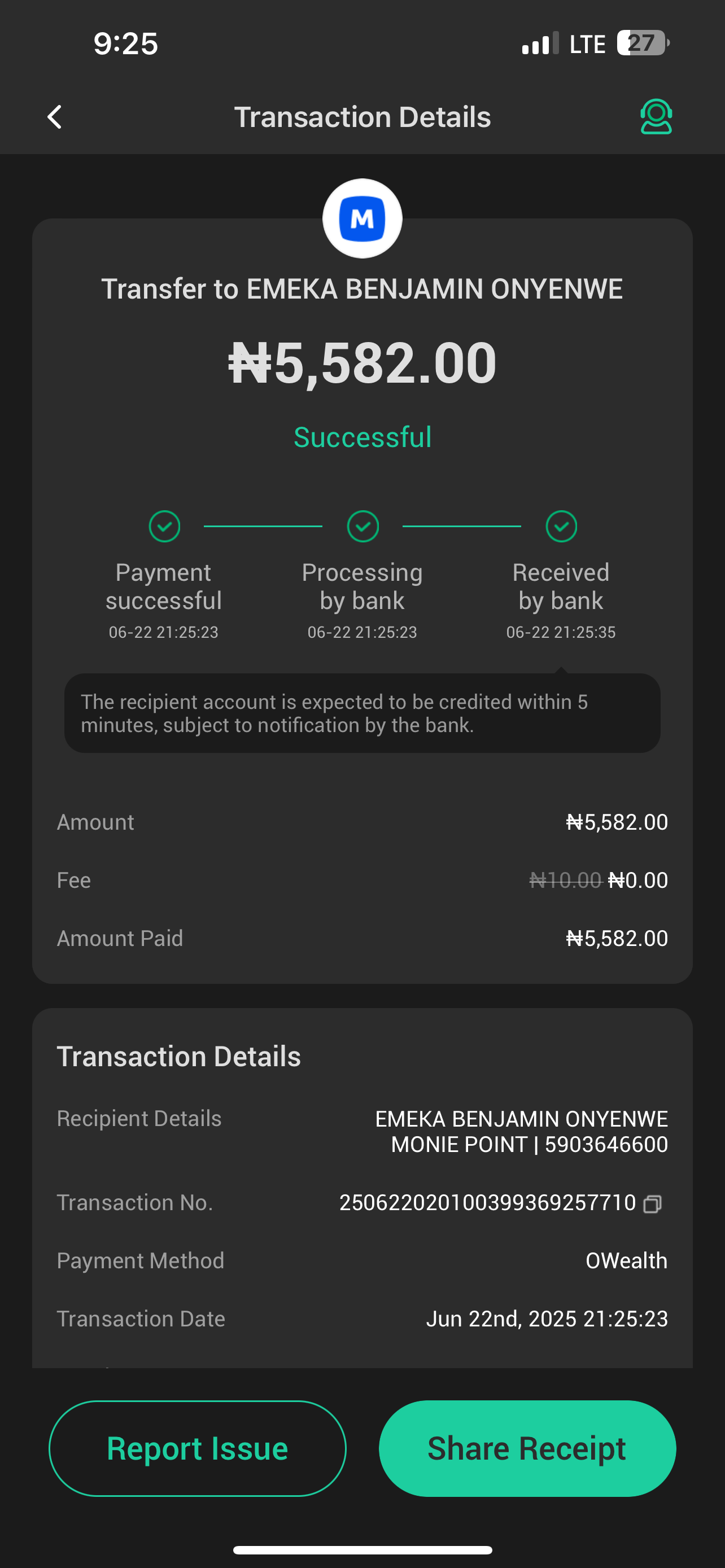Tap the OWealth payment method value

click(626, 1260)
